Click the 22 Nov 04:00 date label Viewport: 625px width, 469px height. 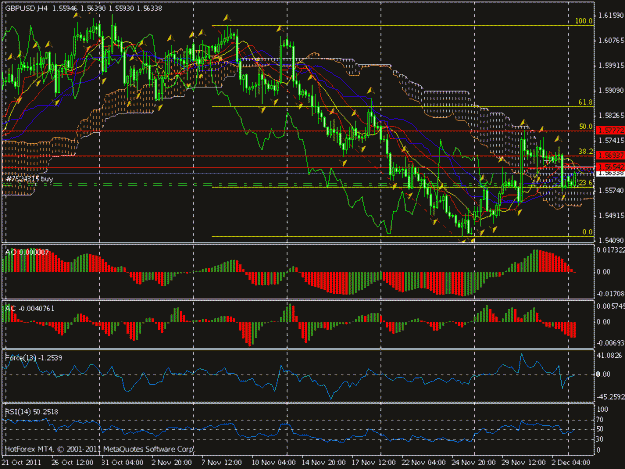(x=423, y=462)
